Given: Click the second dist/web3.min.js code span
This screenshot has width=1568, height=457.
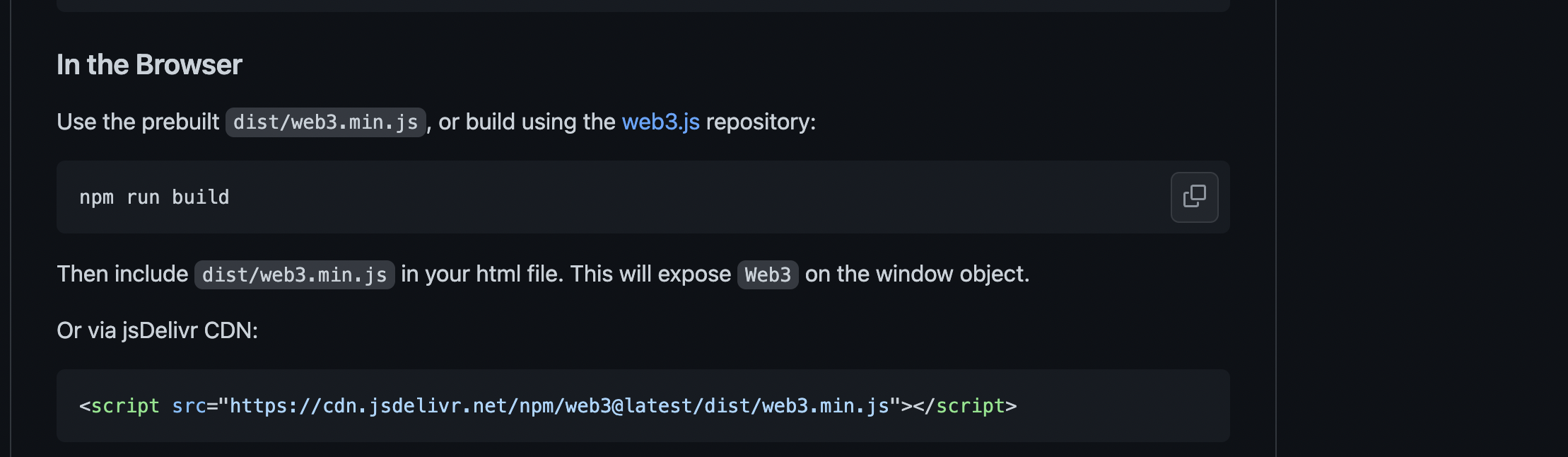Looking at the screenshot, I should (295, 274).
